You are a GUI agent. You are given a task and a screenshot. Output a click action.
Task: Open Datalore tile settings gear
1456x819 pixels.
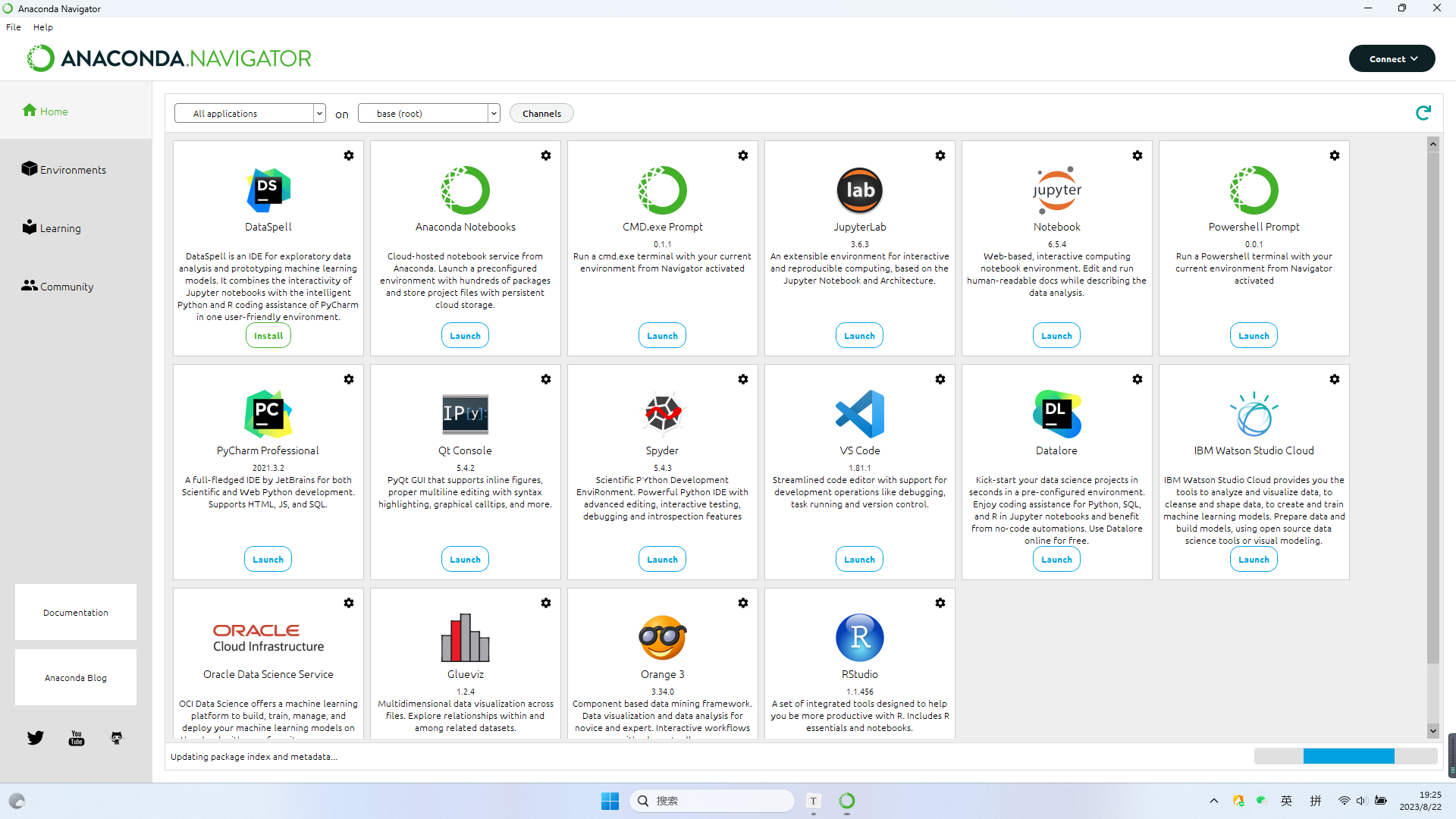pos(1137,379)
